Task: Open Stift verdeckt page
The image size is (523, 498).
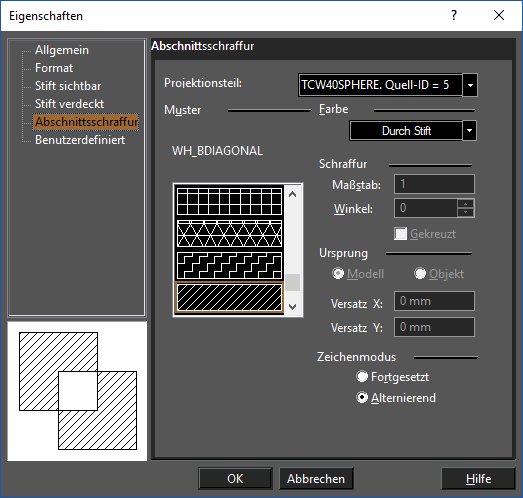Action: [x=69, y=104]
